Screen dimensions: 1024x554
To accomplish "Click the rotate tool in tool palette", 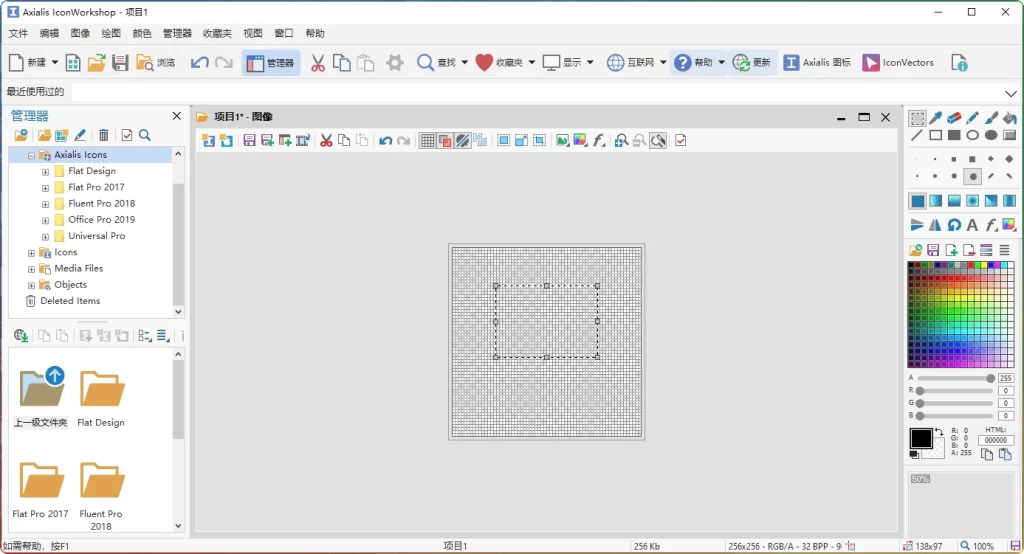I will [954, 225].
